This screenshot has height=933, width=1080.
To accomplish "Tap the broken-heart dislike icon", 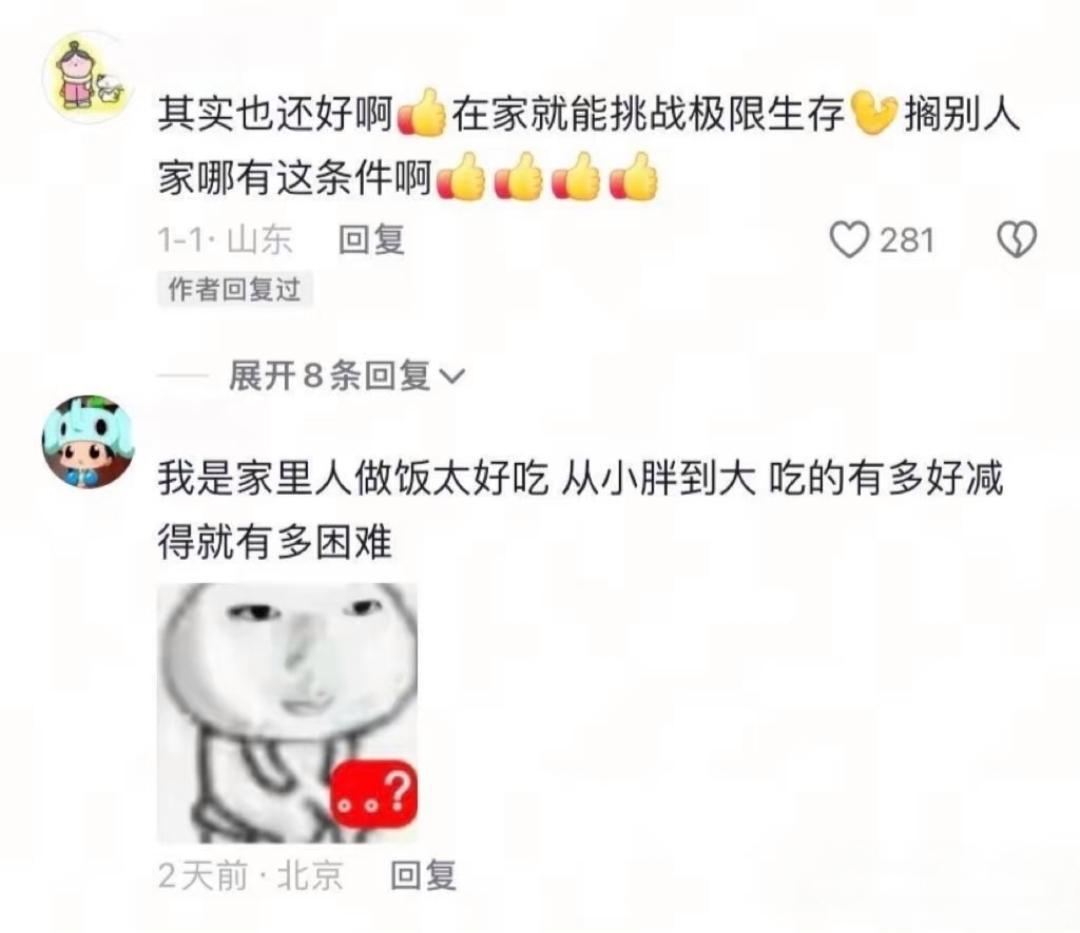I will tap(1017, 240).
